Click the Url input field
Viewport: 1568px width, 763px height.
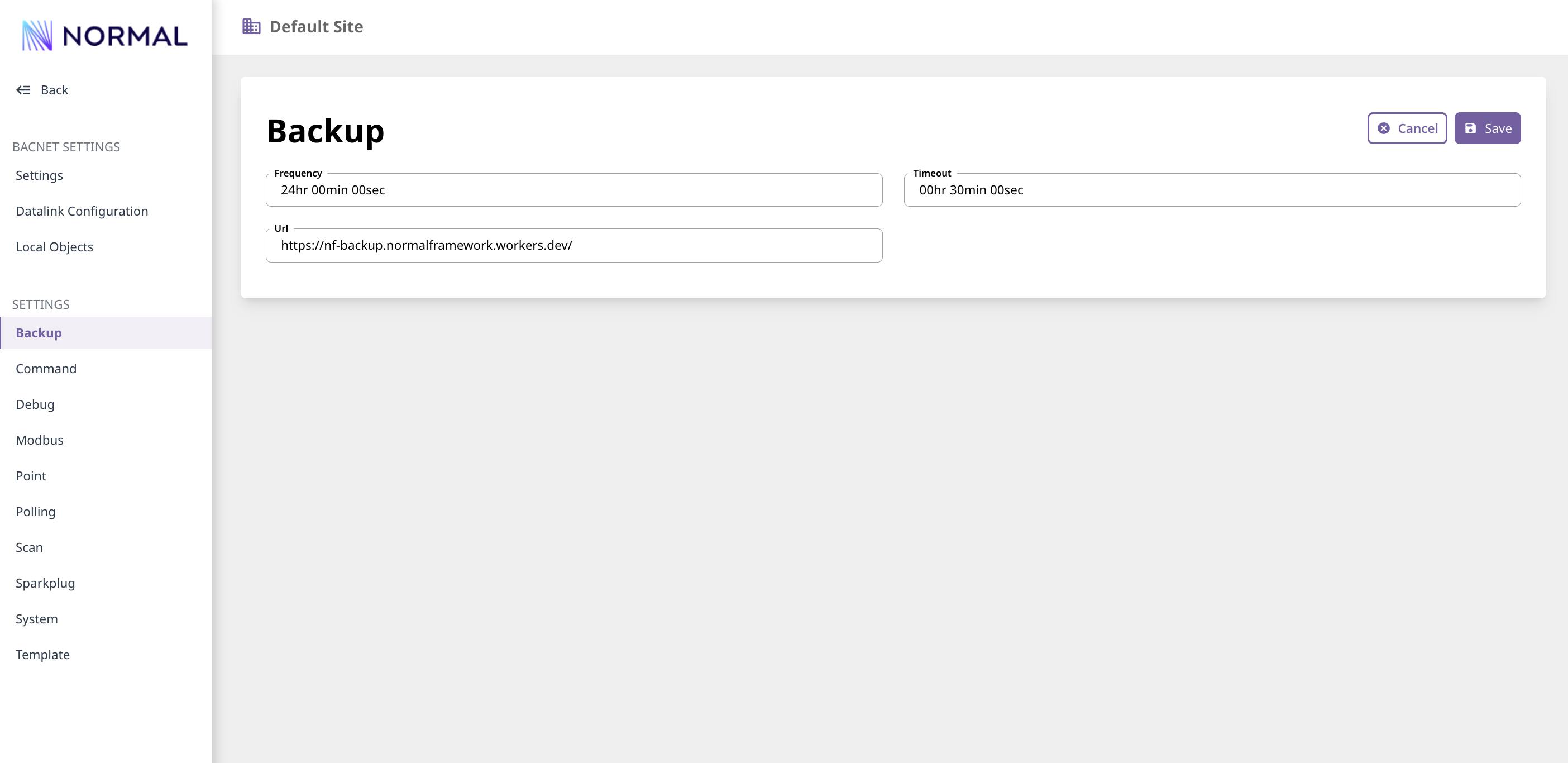pos(573,245)
